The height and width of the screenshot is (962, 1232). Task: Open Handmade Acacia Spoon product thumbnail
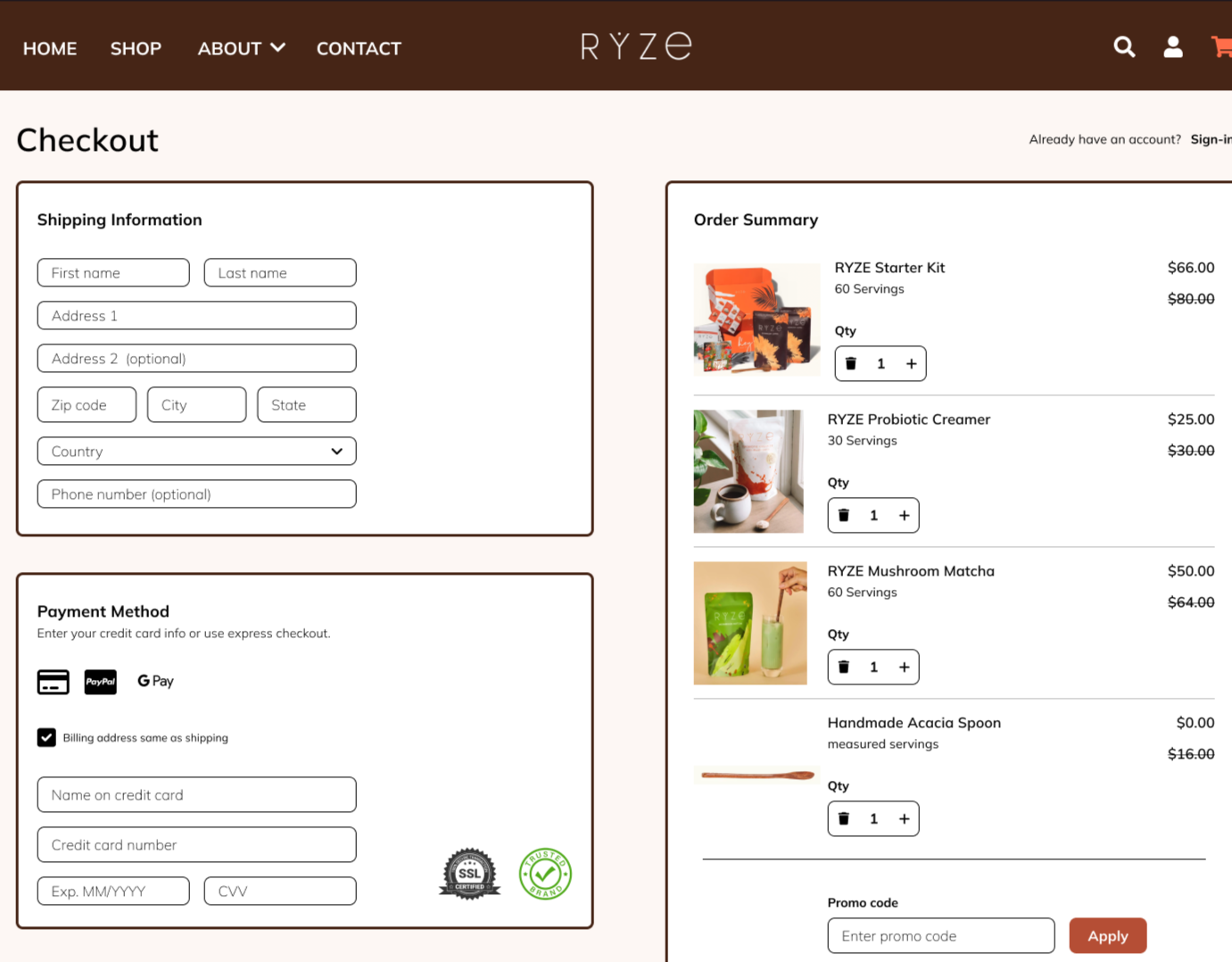[757, 775]
